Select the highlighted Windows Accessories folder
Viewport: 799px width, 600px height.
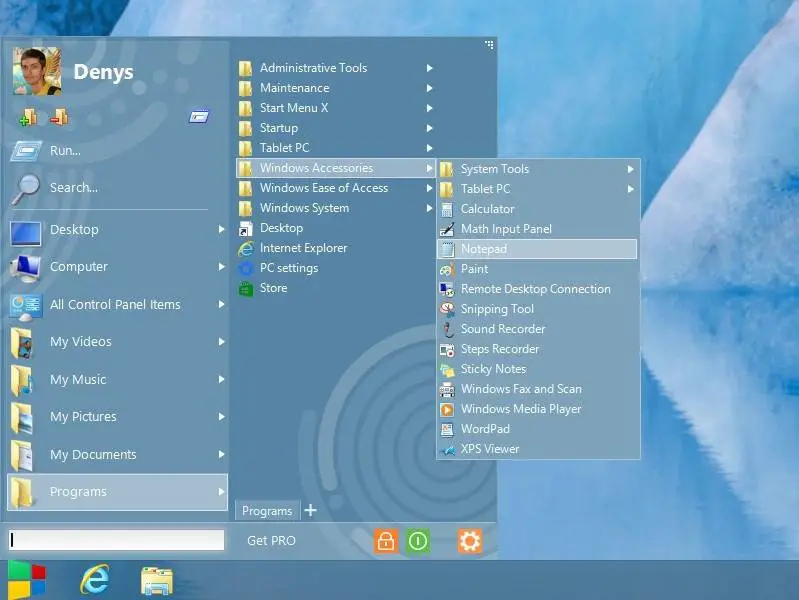pyautogui.click(x=336, y=168)
